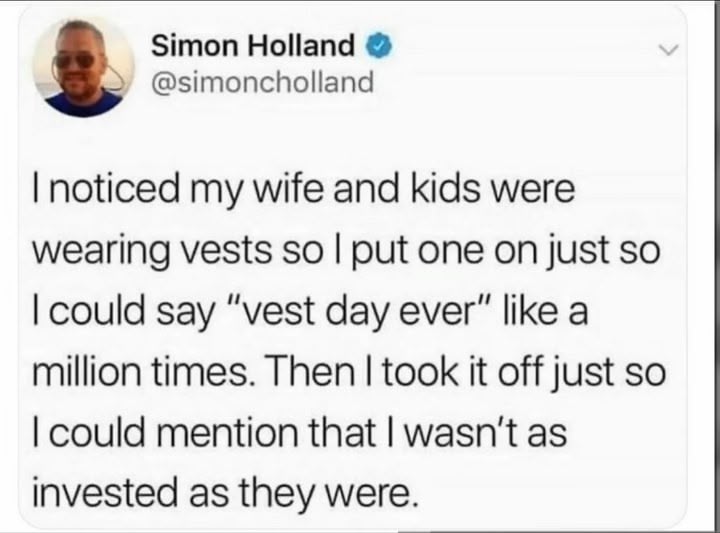Click the sunglasses on the avatar photo
The width and height of the screenshot is (720, 533).
(x=75, y=61)
